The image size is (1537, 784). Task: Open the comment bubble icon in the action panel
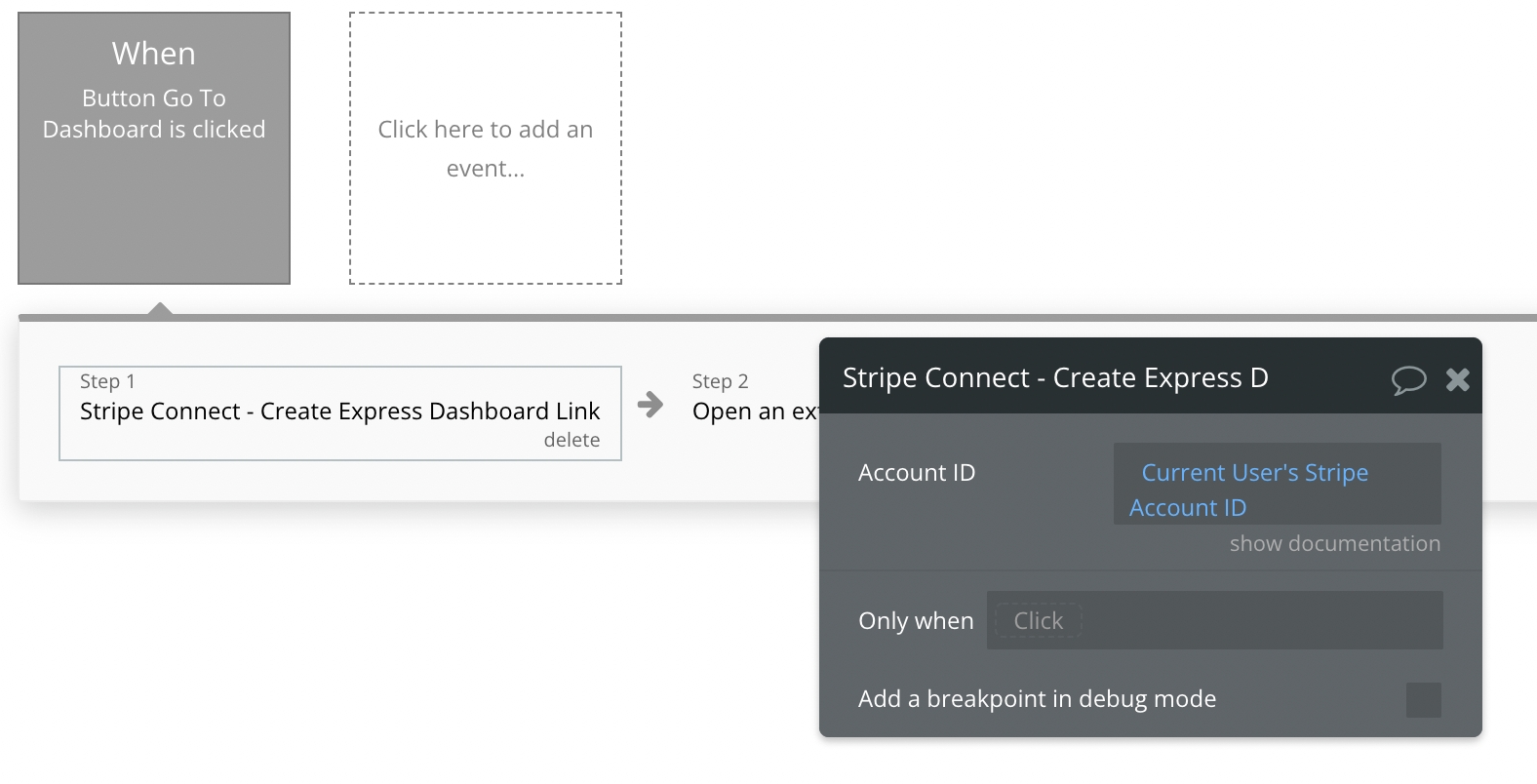pos(1408,379)
